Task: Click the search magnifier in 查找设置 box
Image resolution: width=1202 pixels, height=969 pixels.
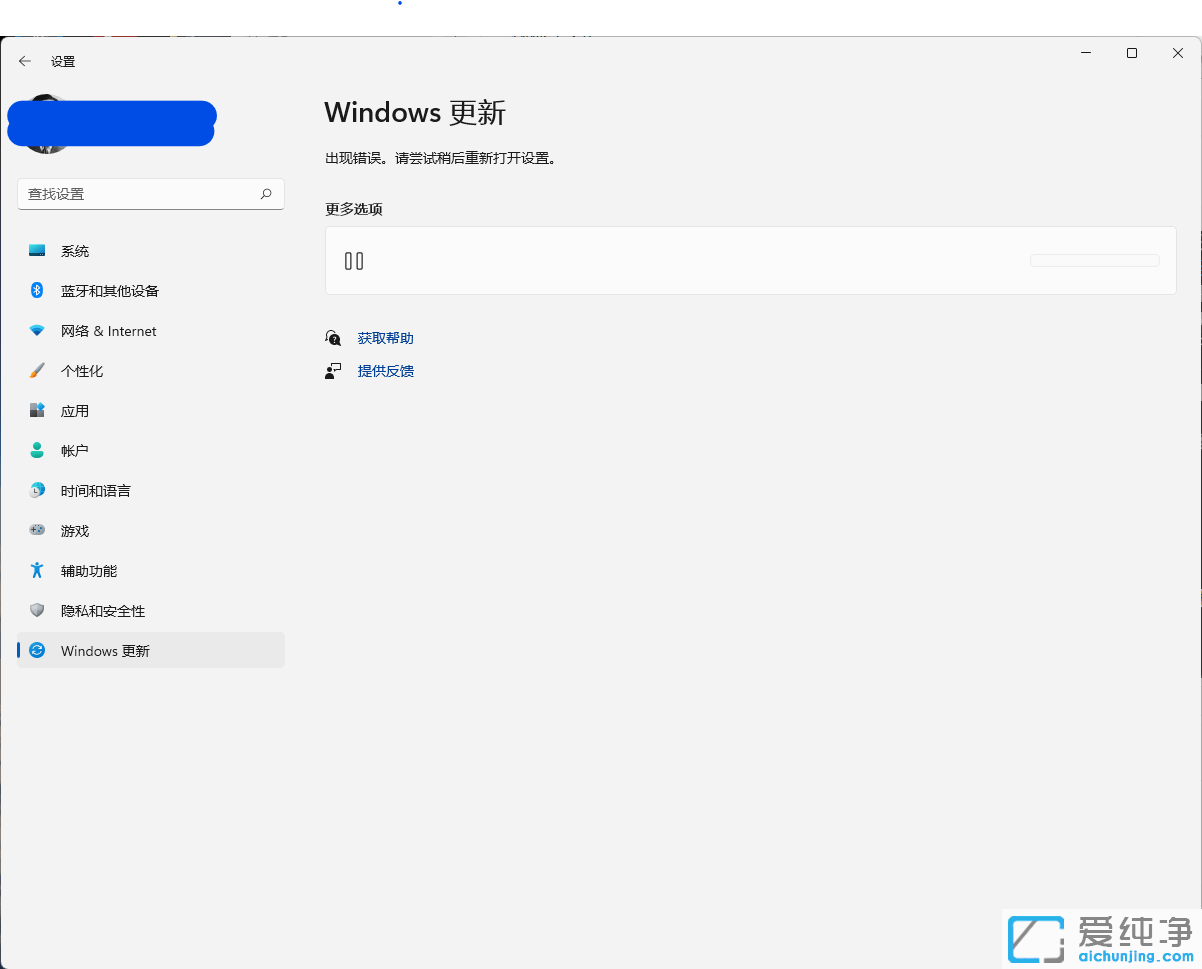Action: click(x=265, y=193)
